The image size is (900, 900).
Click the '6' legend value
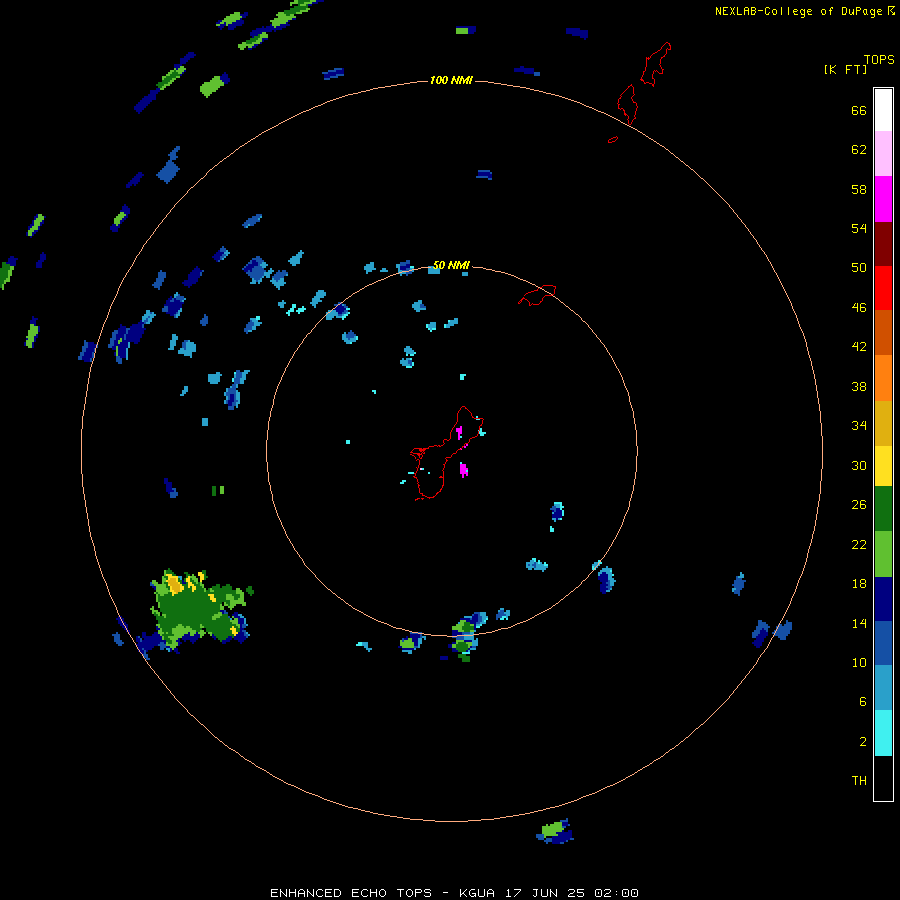tap(863, 702)
